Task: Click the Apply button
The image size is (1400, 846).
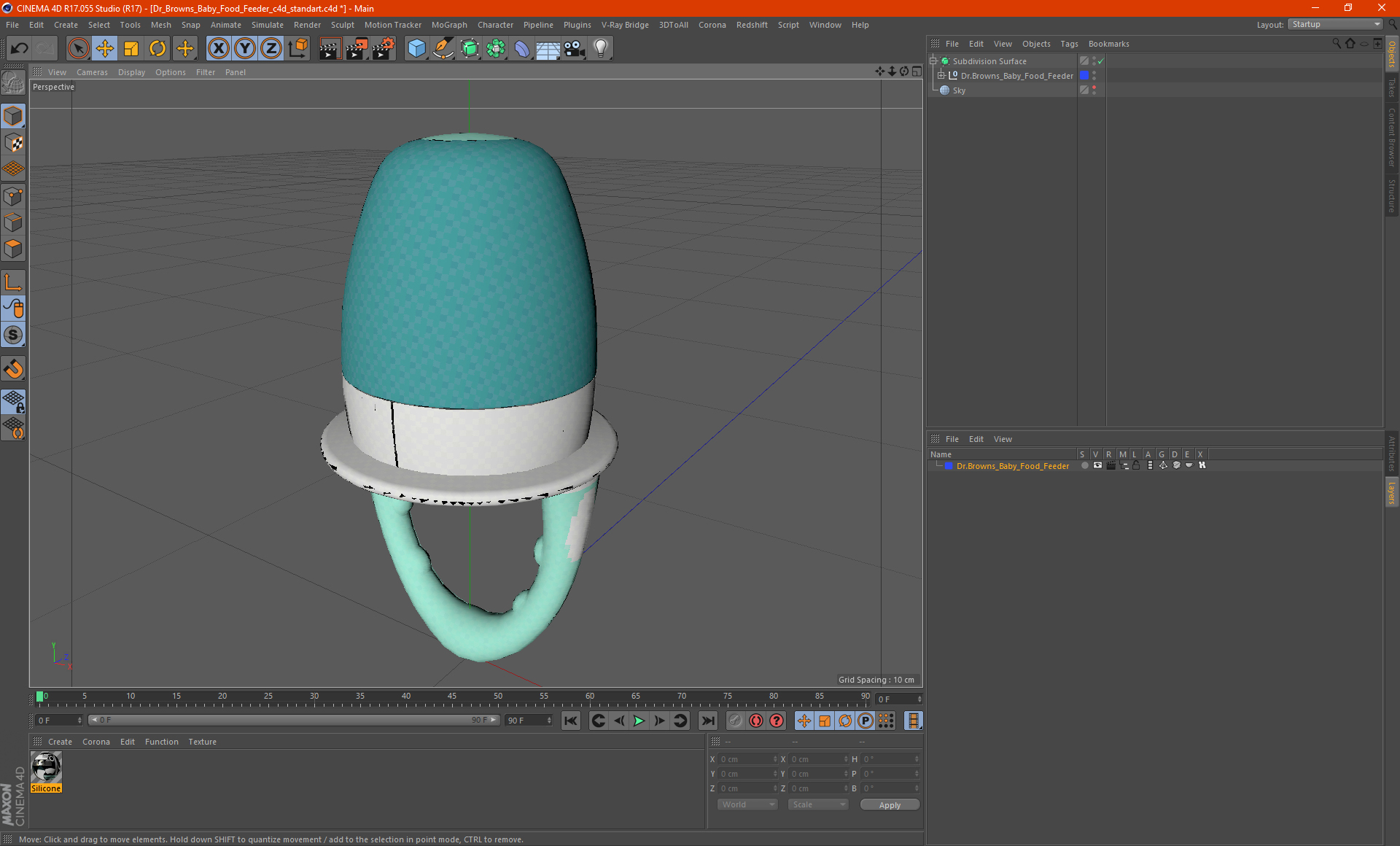Action: [890, 805]
